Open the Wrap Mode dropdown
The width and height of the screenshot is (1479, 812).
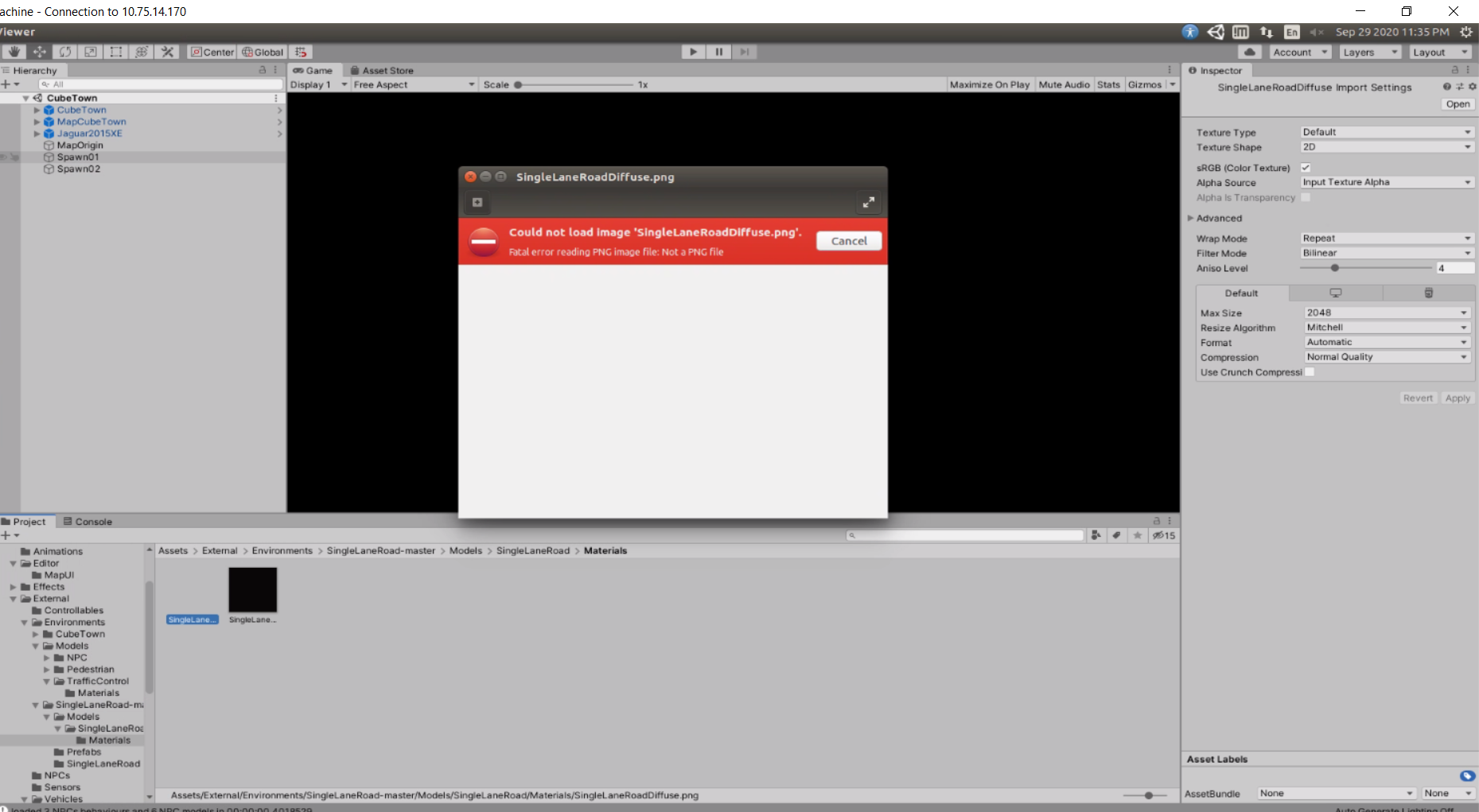click(x=1386, y=238)
